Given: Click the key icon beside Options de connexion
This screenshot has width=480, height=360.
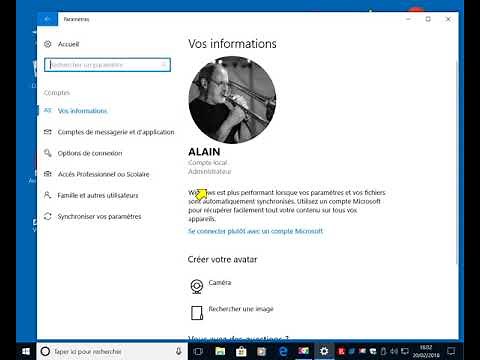Looking at the screenshot, I should [x=48, y=153].
